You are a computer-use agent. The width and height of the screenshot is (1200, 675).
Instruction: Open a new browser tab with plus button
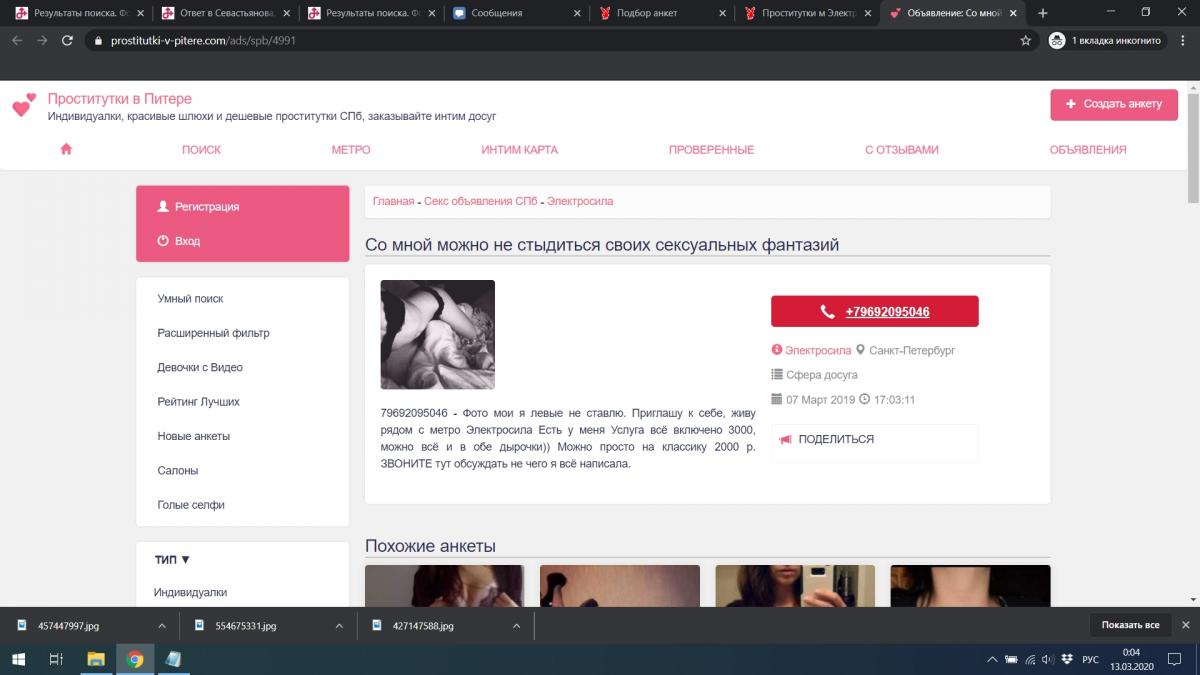pyautogui.click(x=1043, y=13)
